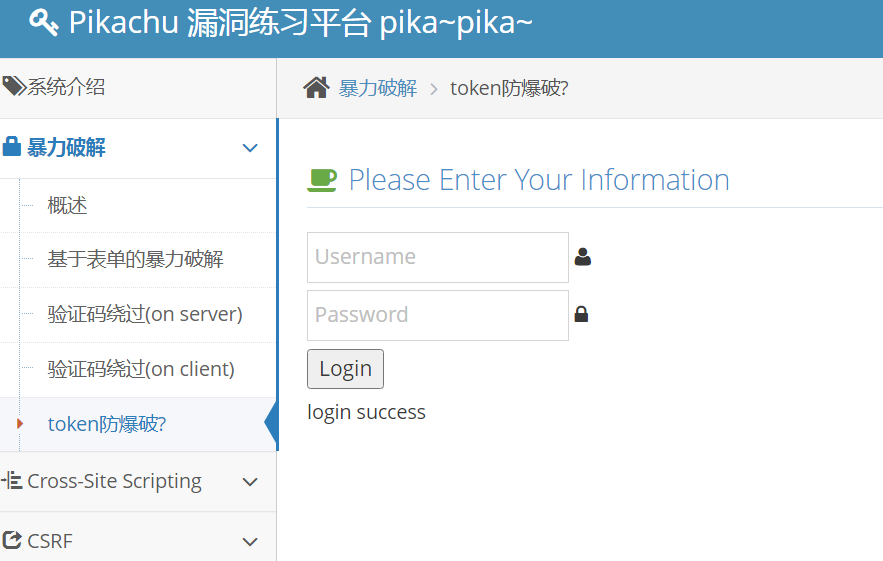The image size is (883, 561).
Task: Open the 概述 submenu item
Action: click(x=68, y=206)
